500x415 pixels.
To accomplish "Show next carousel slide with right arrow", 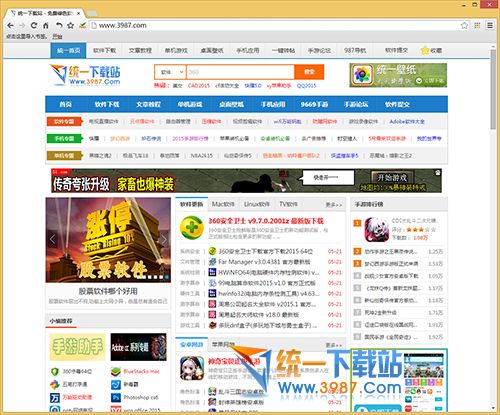I will pos(164,239).
